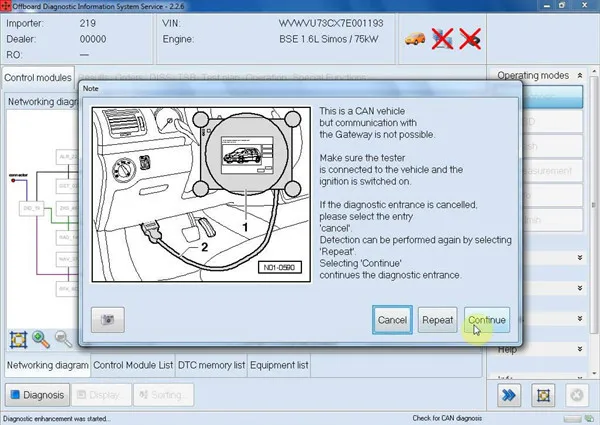Cancel the diagnostic entrance
This screenshot has height=425, width=600.
[x=392, y=320]
